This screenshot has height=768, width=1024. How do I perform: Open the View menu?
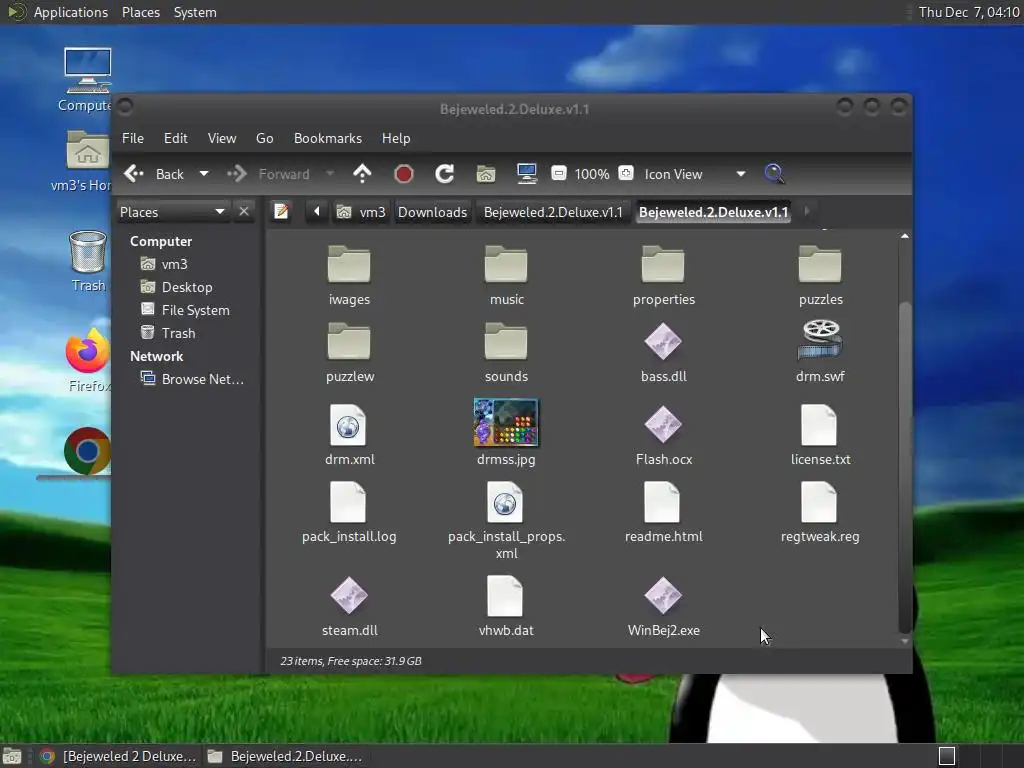tap(222, 138)
